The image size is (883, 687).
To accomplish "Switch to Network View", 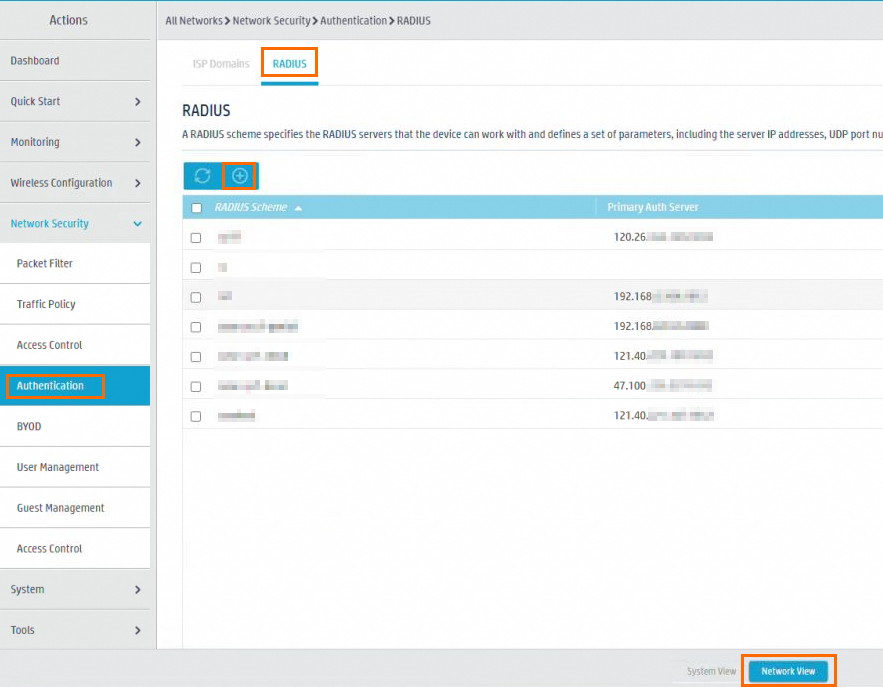I will pyautogui.click(x=788, y=671).
